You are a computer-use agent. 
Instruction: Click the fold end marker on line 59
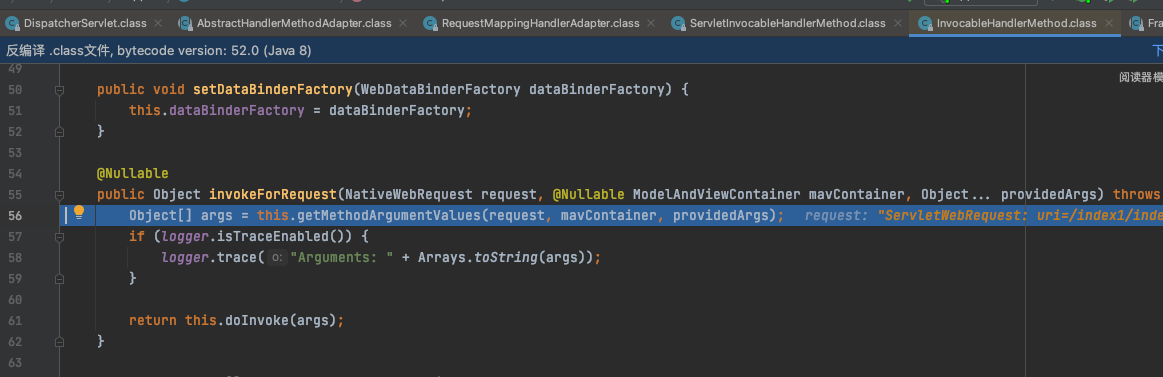point(59,278)
